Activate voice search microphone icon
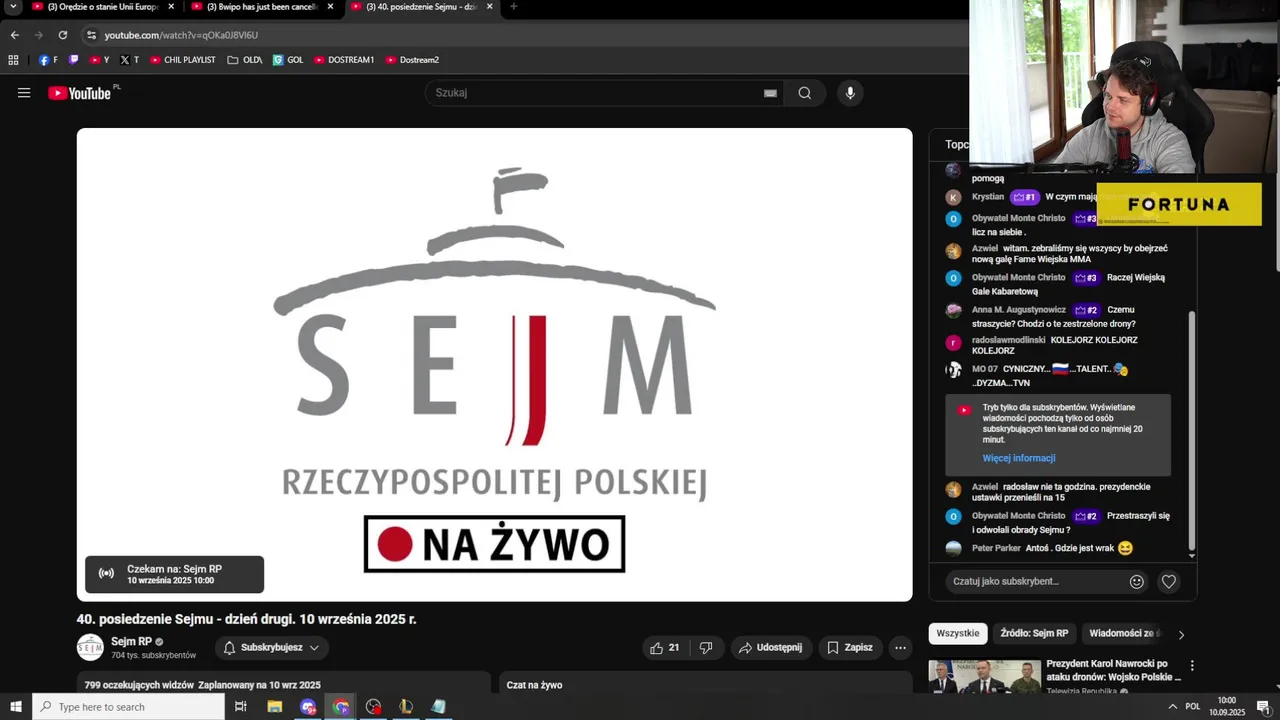This screenshot has width=1280, height=720. [850, 93]
